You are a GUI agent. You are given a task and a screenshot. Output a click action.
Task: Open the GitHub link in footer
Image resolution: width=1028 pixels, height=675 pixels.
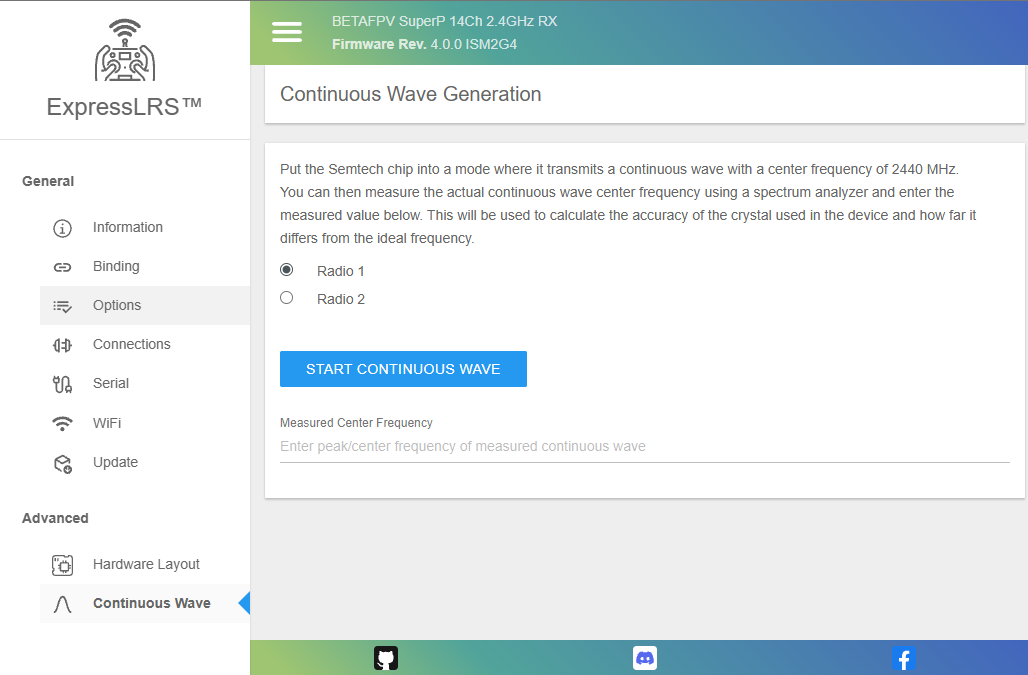(x=386, y=658)
